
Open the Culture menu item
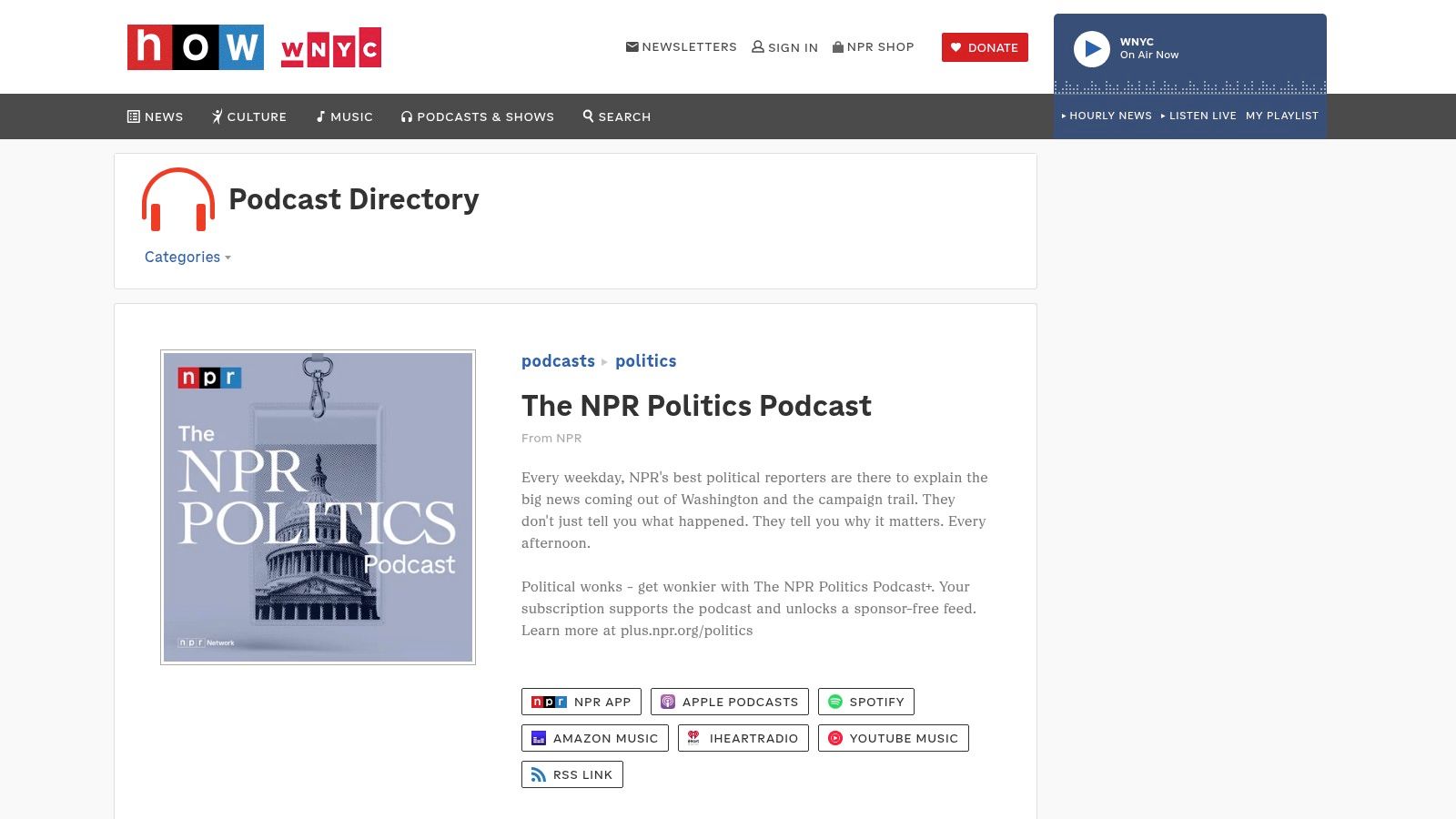click(249, 116)
